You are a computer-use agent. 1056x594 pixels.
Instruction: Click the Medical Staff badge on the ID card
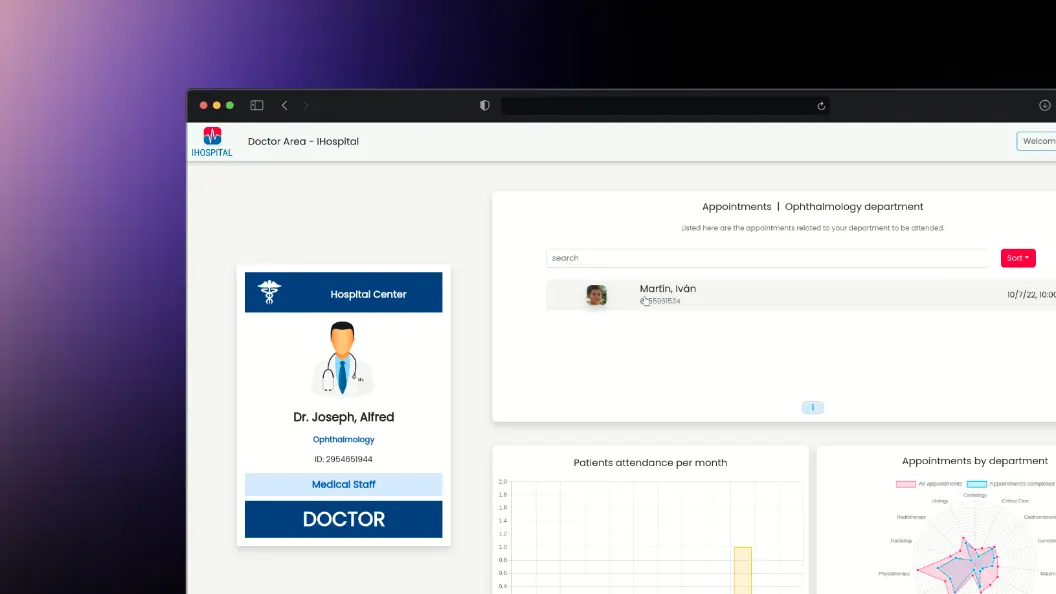pyautogui.click(x=343, y=484)
